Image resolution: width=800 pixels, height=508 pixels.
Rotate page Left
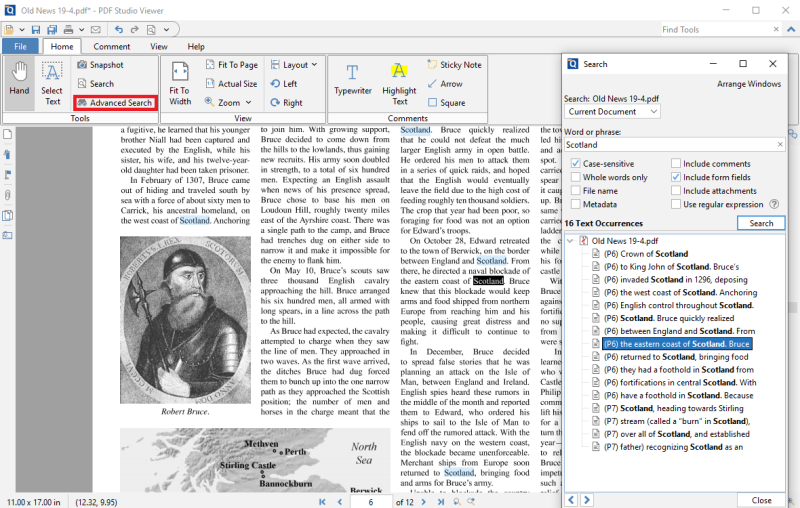284,84
